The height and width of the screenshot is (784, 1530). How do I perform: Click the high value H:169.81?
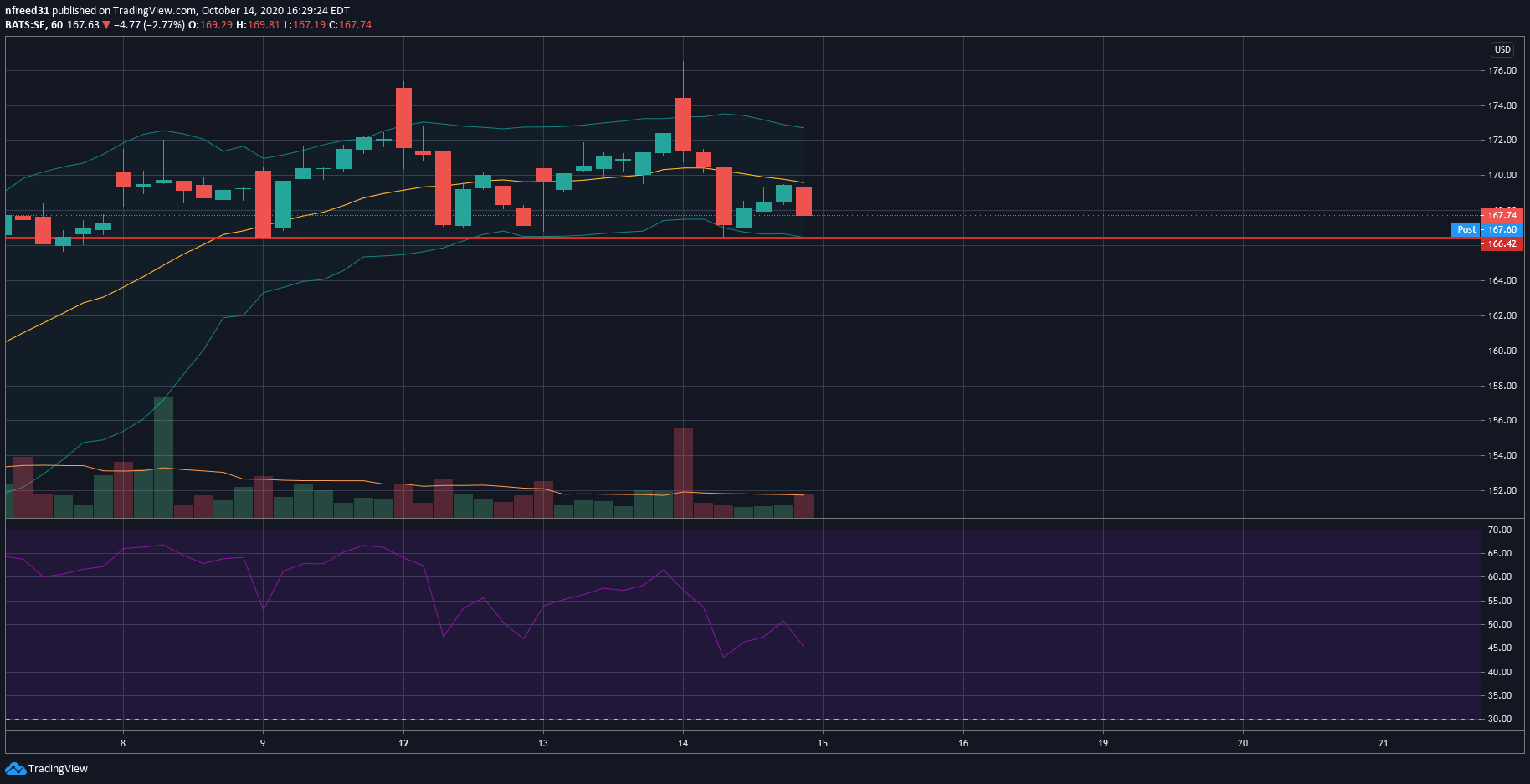tap(258, 25)
